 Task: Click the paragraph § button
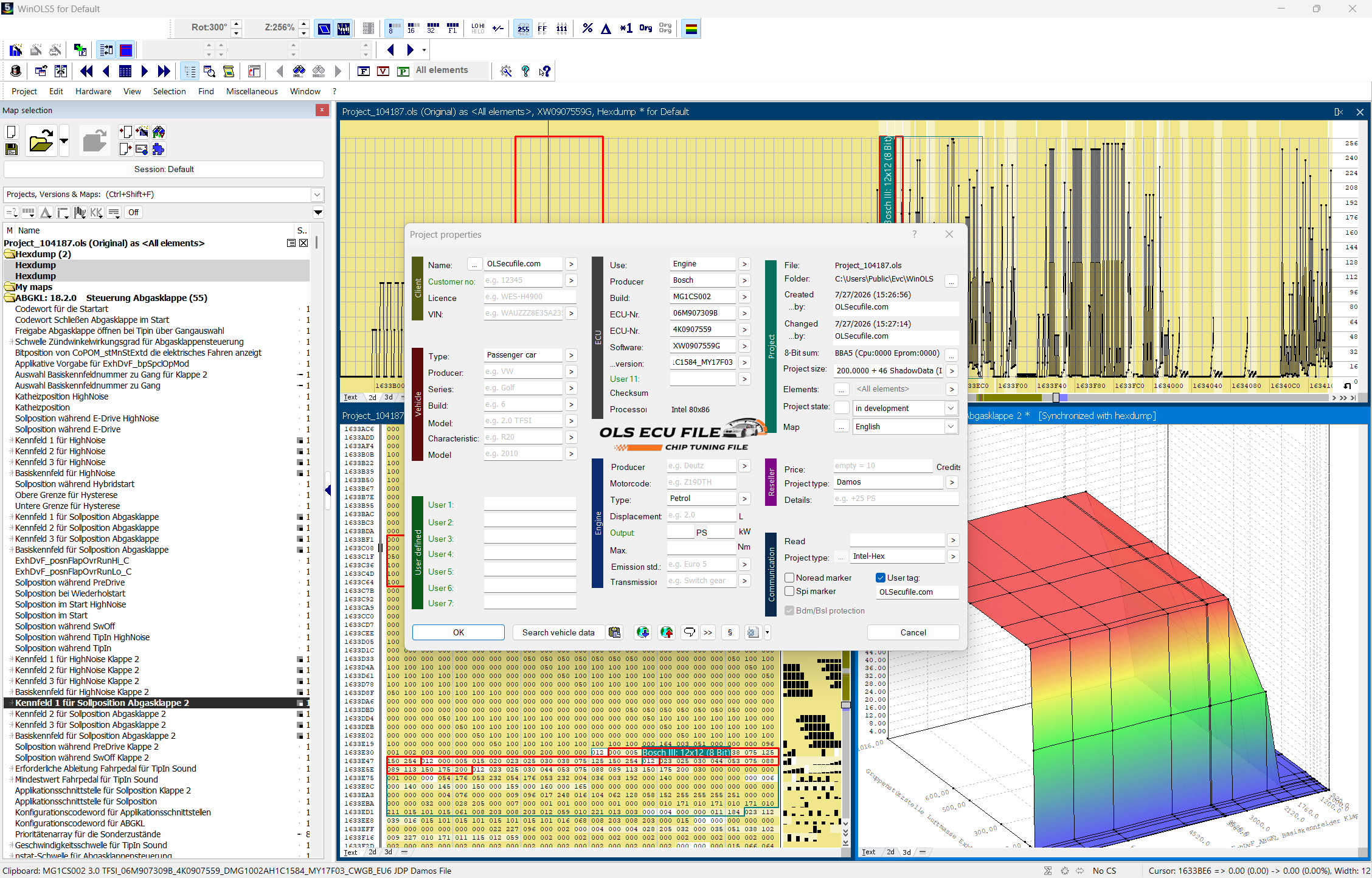pyautogui.click(x=730, y=632)
